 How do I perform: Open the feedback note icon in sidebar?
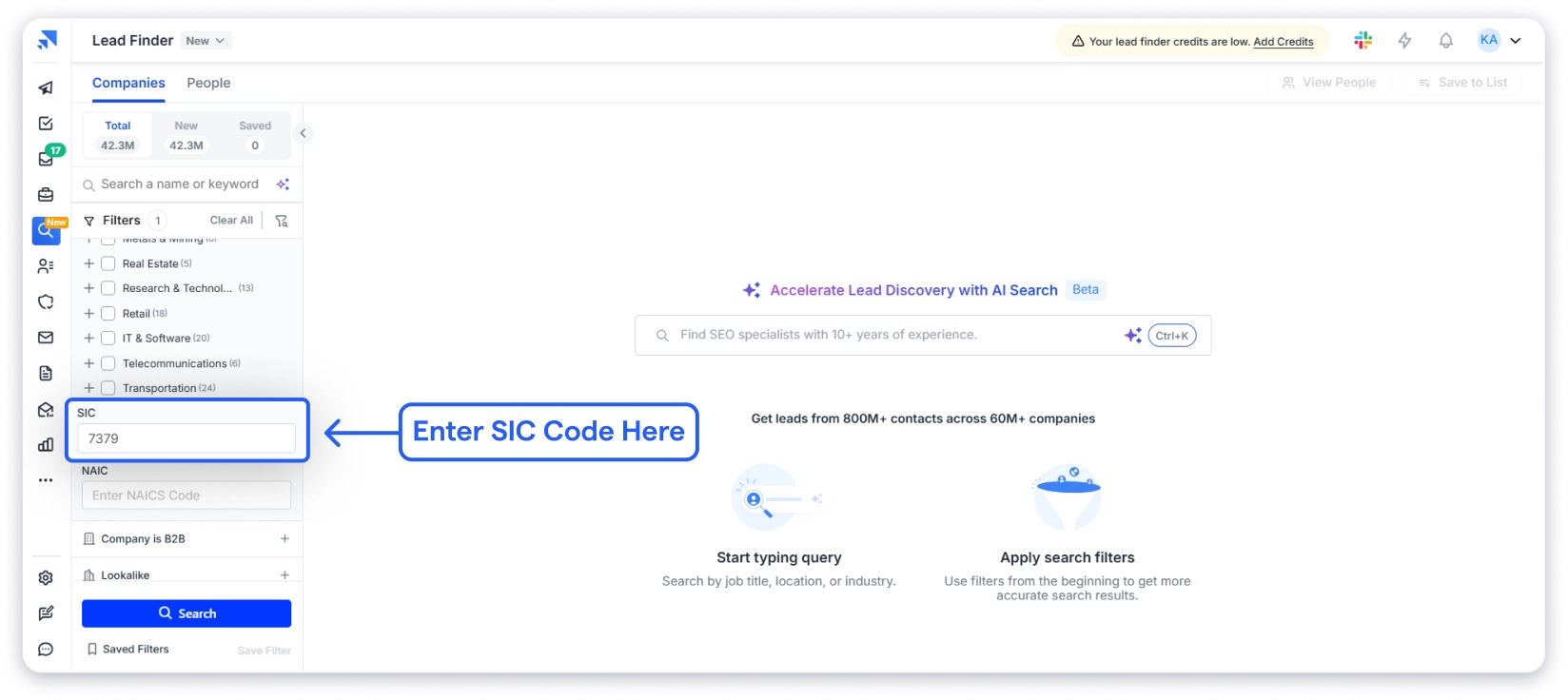pos(46,613)
